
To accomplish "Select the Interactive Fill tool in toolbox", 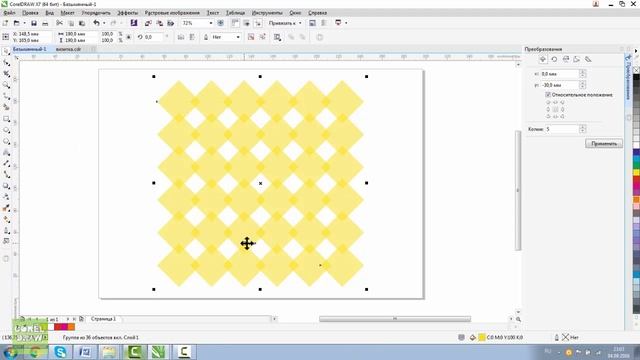I will [6, 220].
